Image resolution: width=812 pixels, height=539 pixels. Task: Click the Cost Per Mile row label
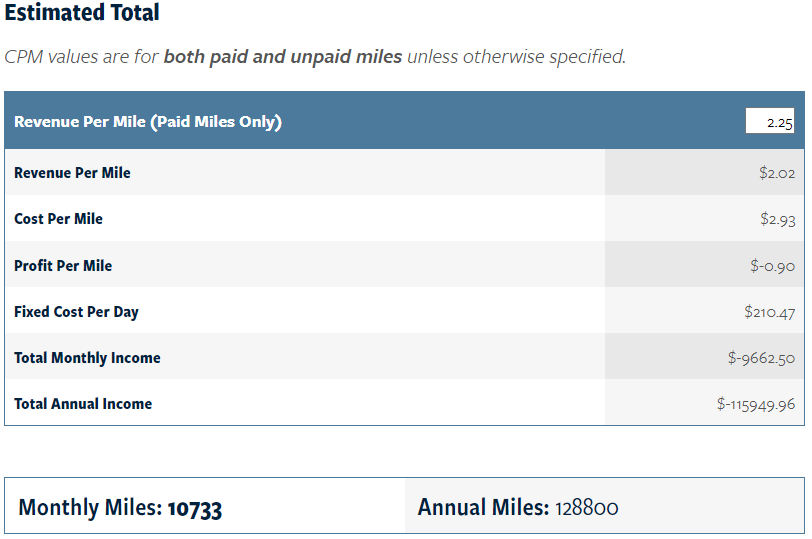click(x=58, y=219)
